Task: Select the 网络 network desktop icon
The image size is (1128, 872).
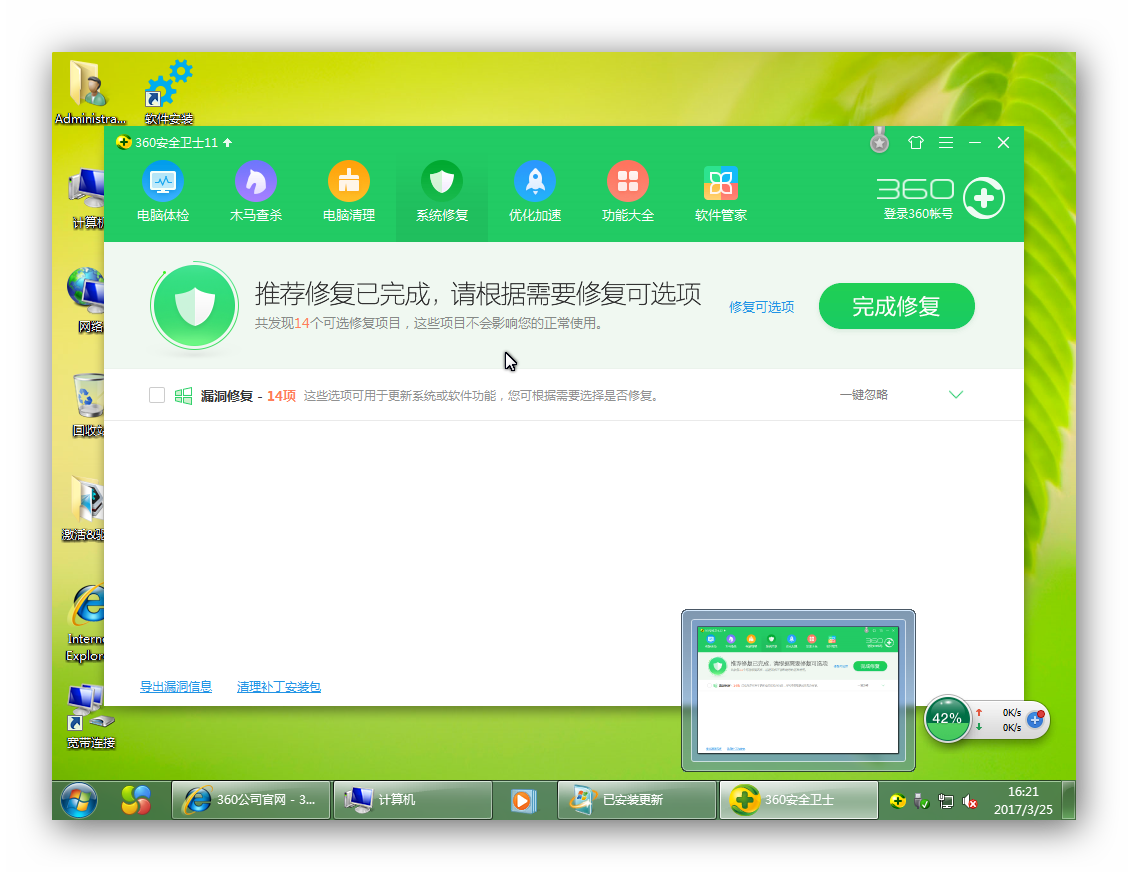Action: [87, 300]
